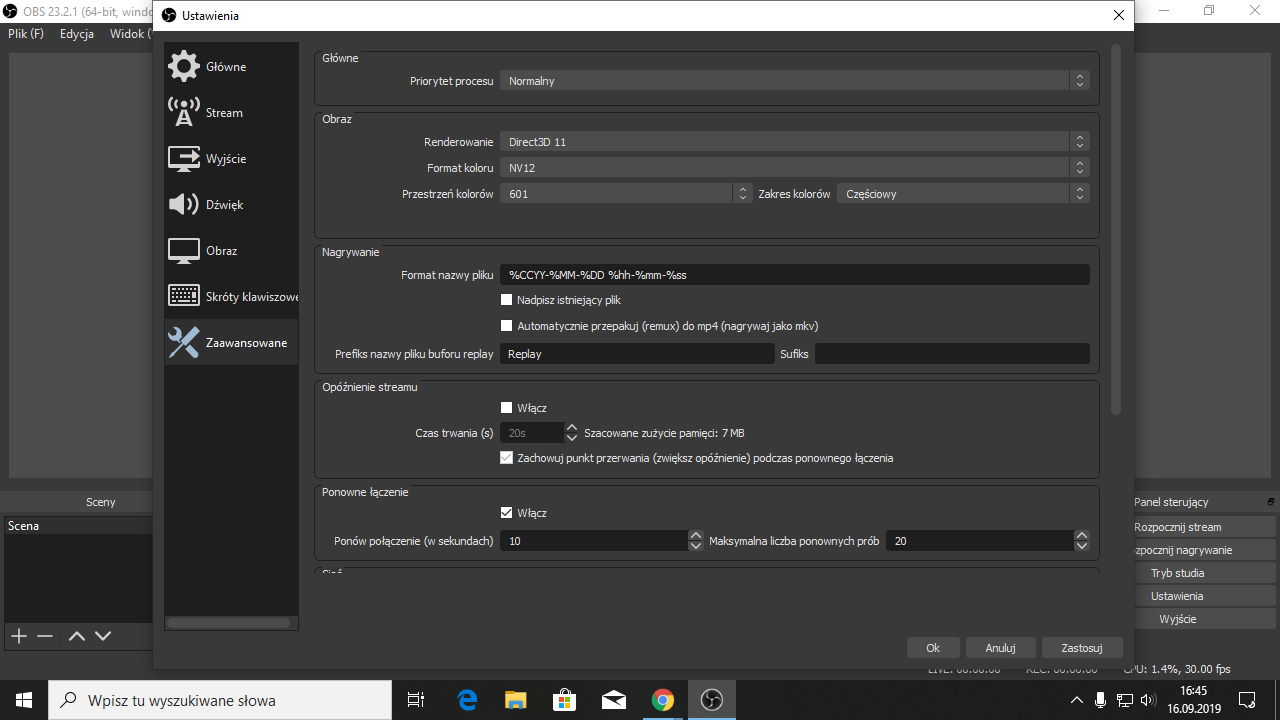Open Microsoft Store from the taskbar
This screenshot has width=1280, height=720.
(x=564, y=700)
